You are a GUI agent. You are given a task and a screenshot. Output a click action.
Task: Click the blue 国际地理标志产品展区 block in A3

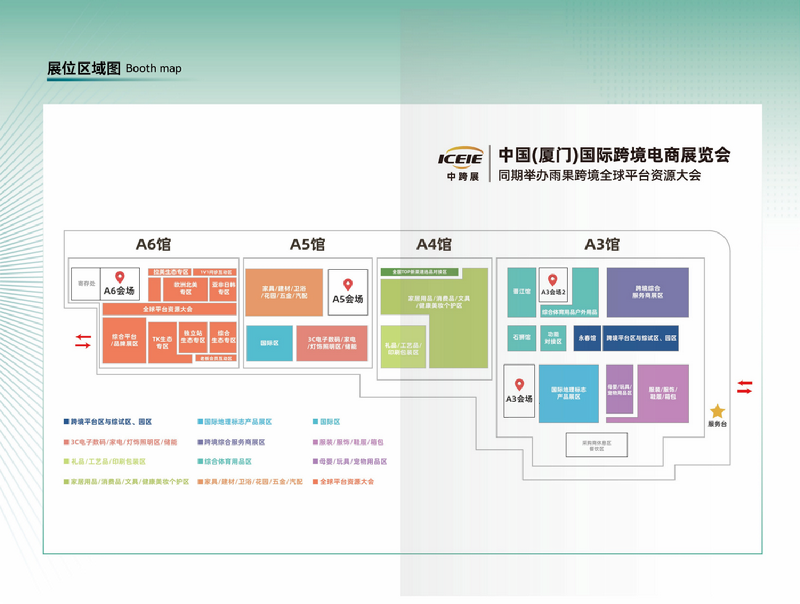pos(569,393)
